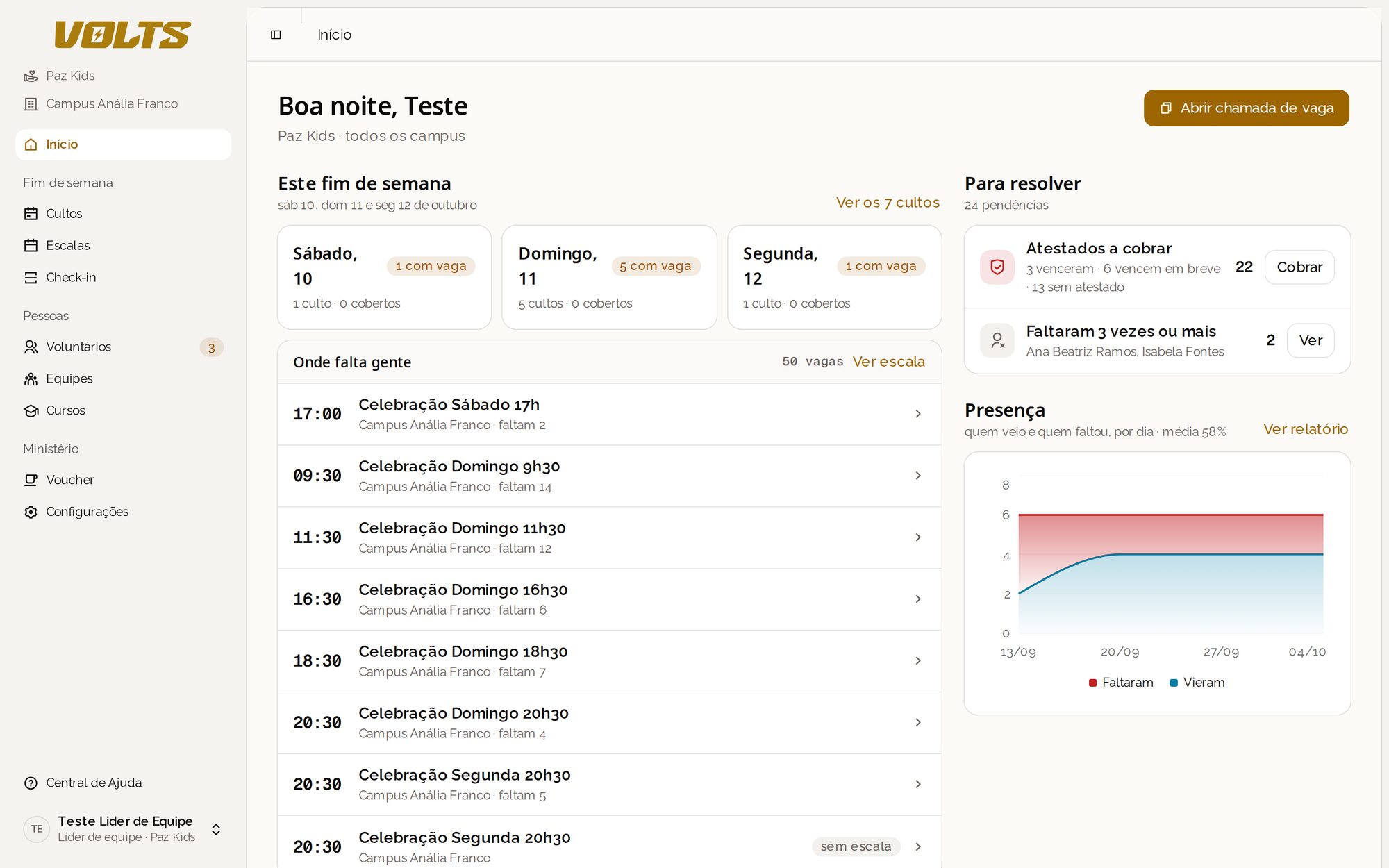Click the Voucher coffee cup icon
The width and height of the screenshot is (1389, 868).
pyautogui.click(x=31, y=480)
